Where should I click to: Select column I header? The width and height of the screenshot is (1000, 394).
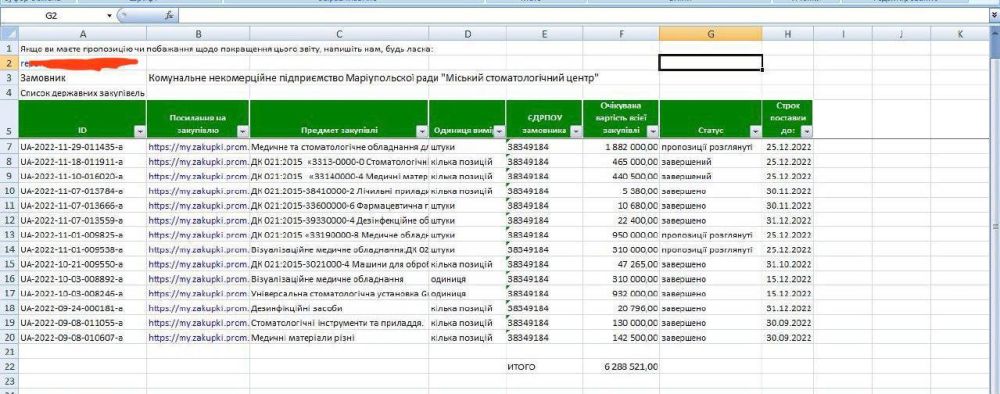click(843, 34)
